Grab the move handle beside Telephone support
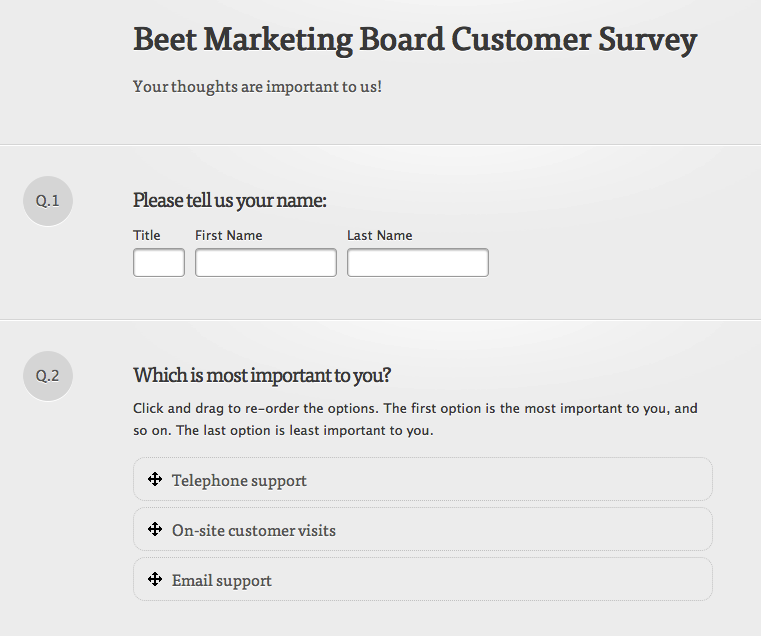 [155, 479]
